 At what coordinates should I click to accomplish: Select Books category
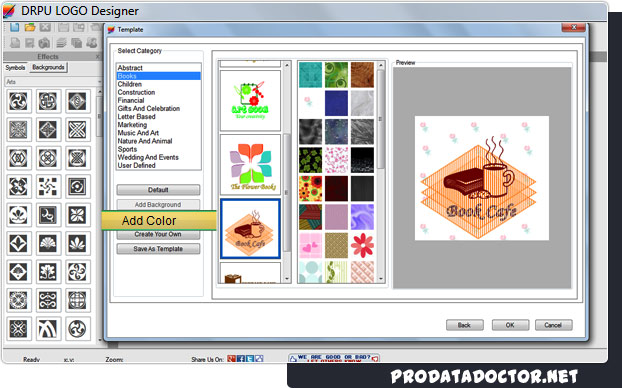(158, 76)
